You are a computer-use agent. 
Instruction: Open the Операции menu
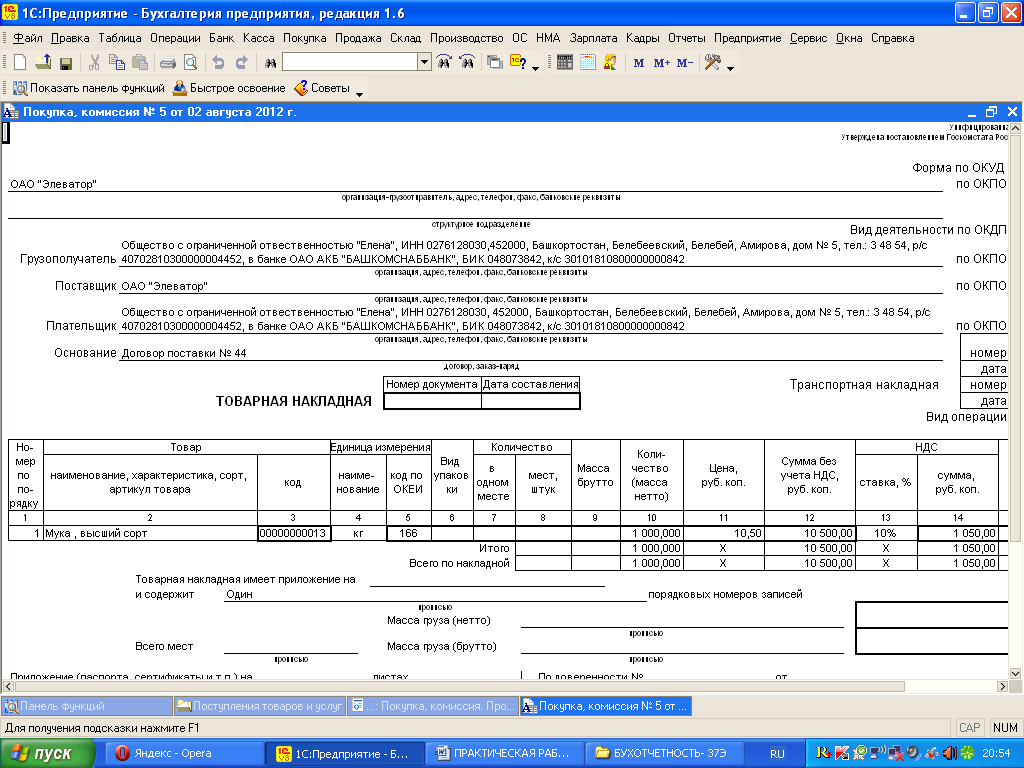[175, 38]
